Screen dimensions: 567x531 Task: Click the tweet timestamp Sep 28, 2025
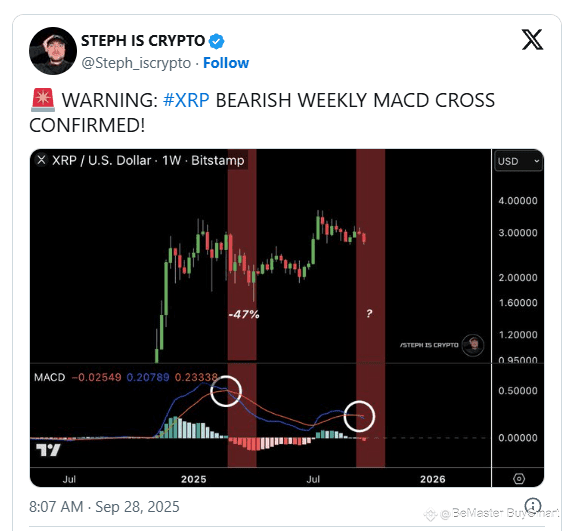[x=104, y=507]
